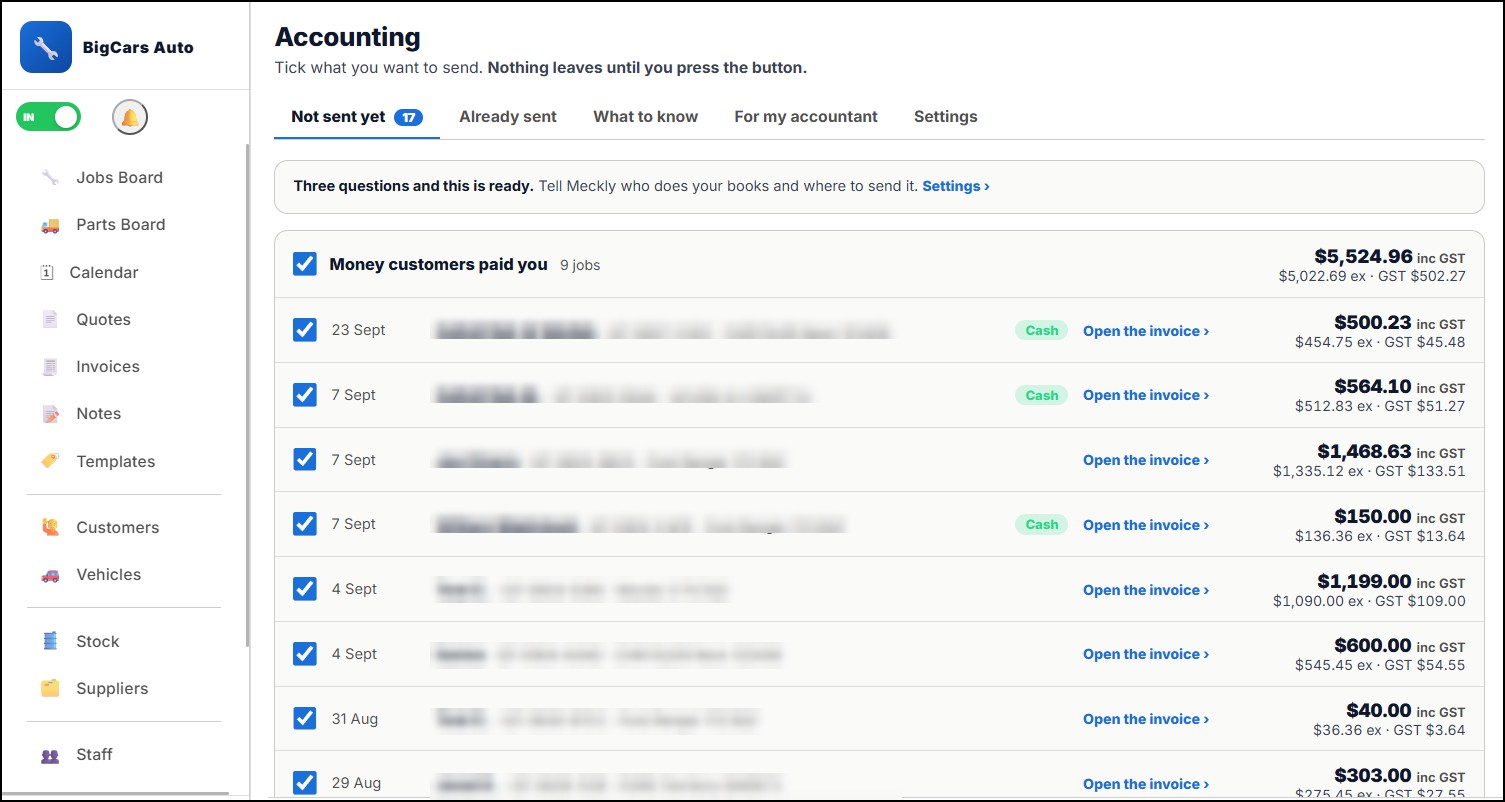
Task: Open the 'What to know' tab
Action: pos(646,117)
